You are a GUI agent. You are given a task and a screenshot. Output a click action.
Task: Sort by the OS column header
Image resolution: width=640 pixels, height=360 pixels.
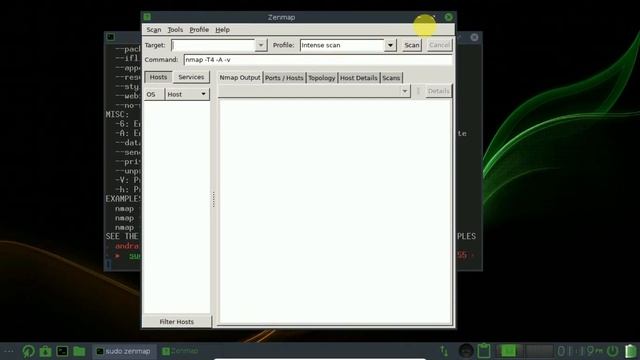(154, 94)
